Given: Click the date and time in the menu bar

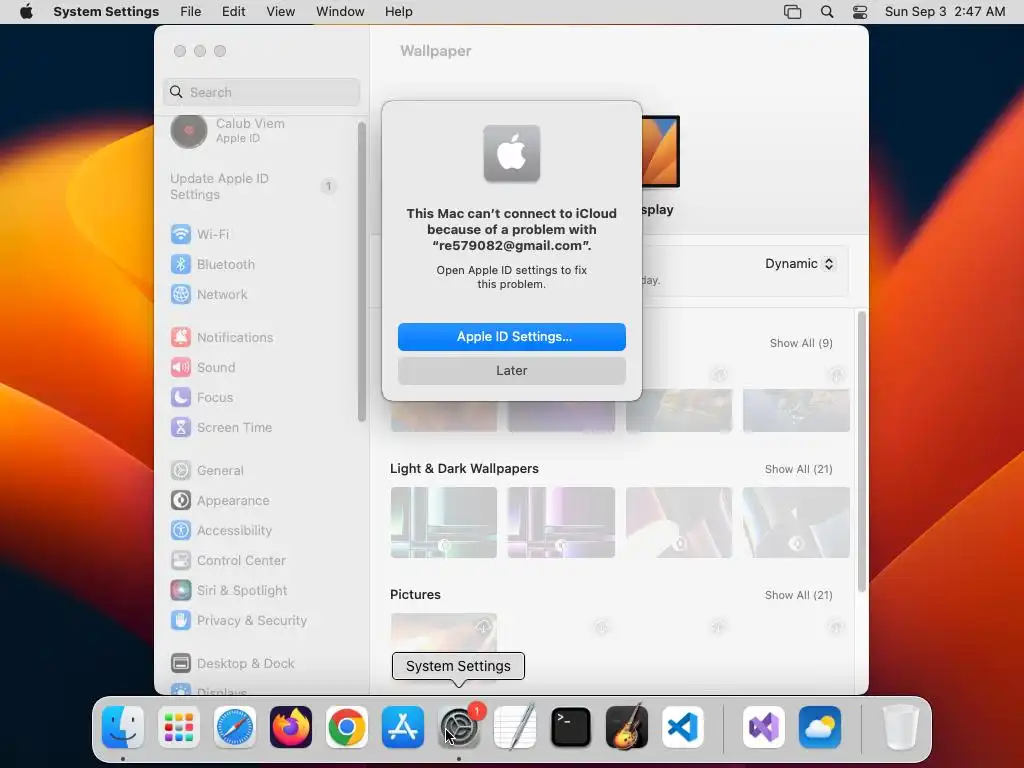Looking at the screenshot, I should tap(944, 12).
